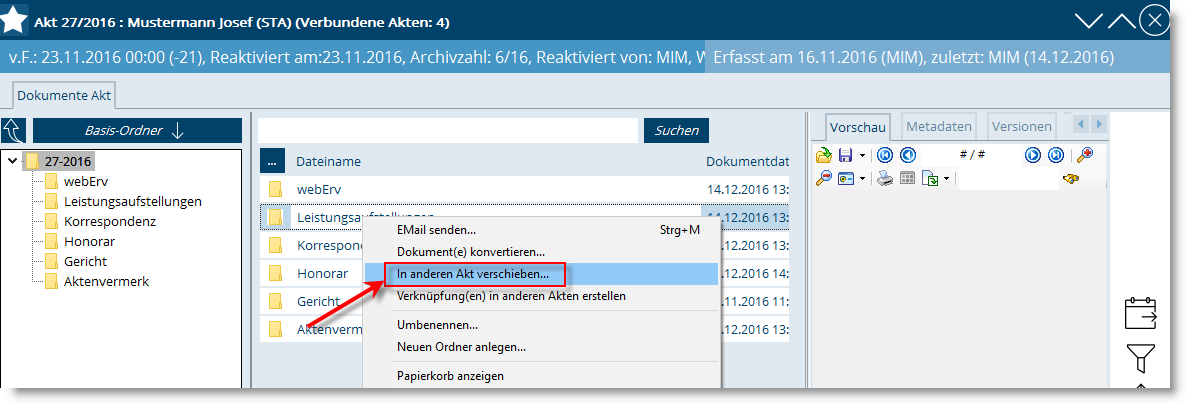Select Honorar folder in the tree
Viewport: 1186px width, 404px height.
(x=89, y=241)
